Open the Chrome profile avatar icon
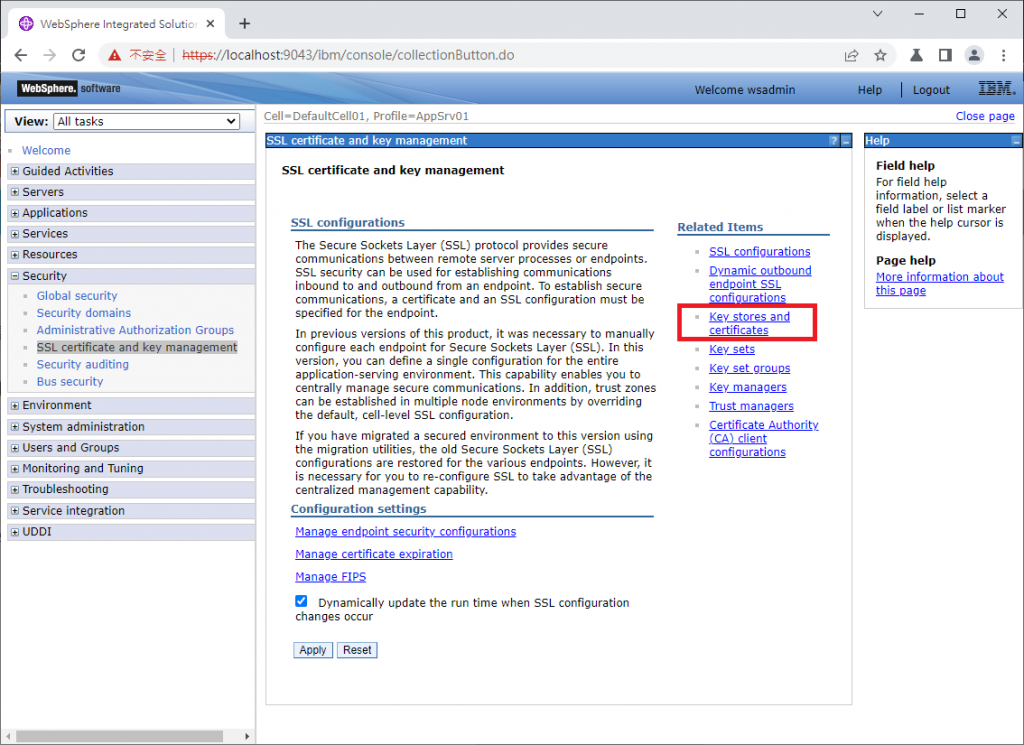This screenshot has width=1024, height=745. coord(974,55)
